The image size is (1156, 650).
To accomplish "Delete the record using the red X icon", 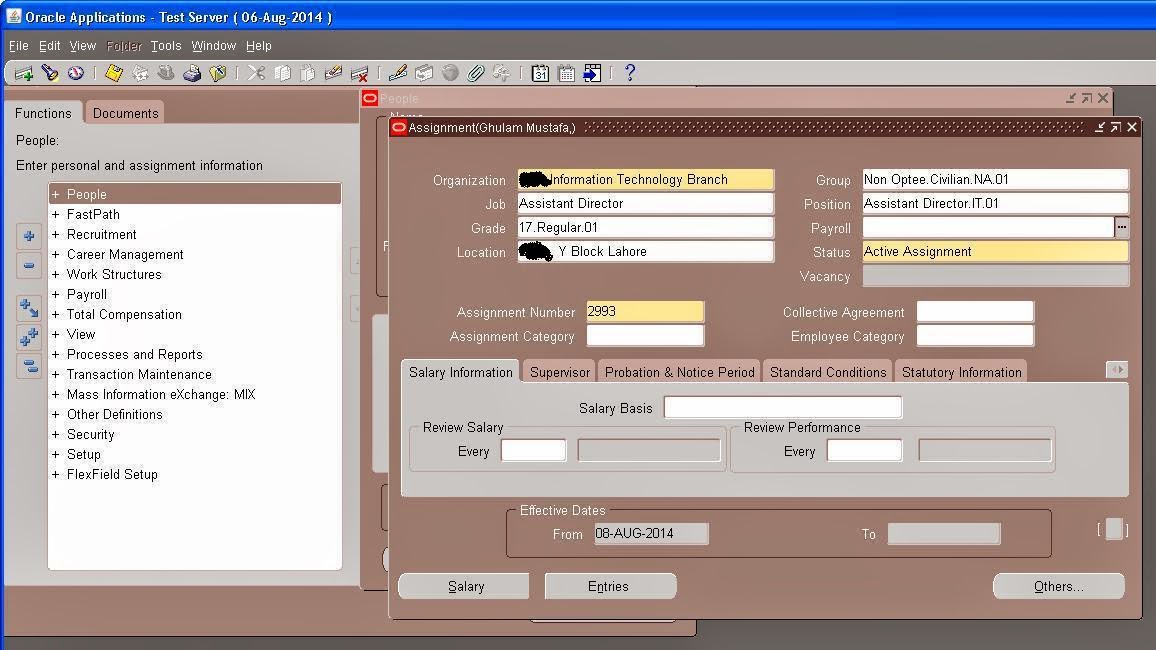I will pyautogui.click(x=360, y=72).
